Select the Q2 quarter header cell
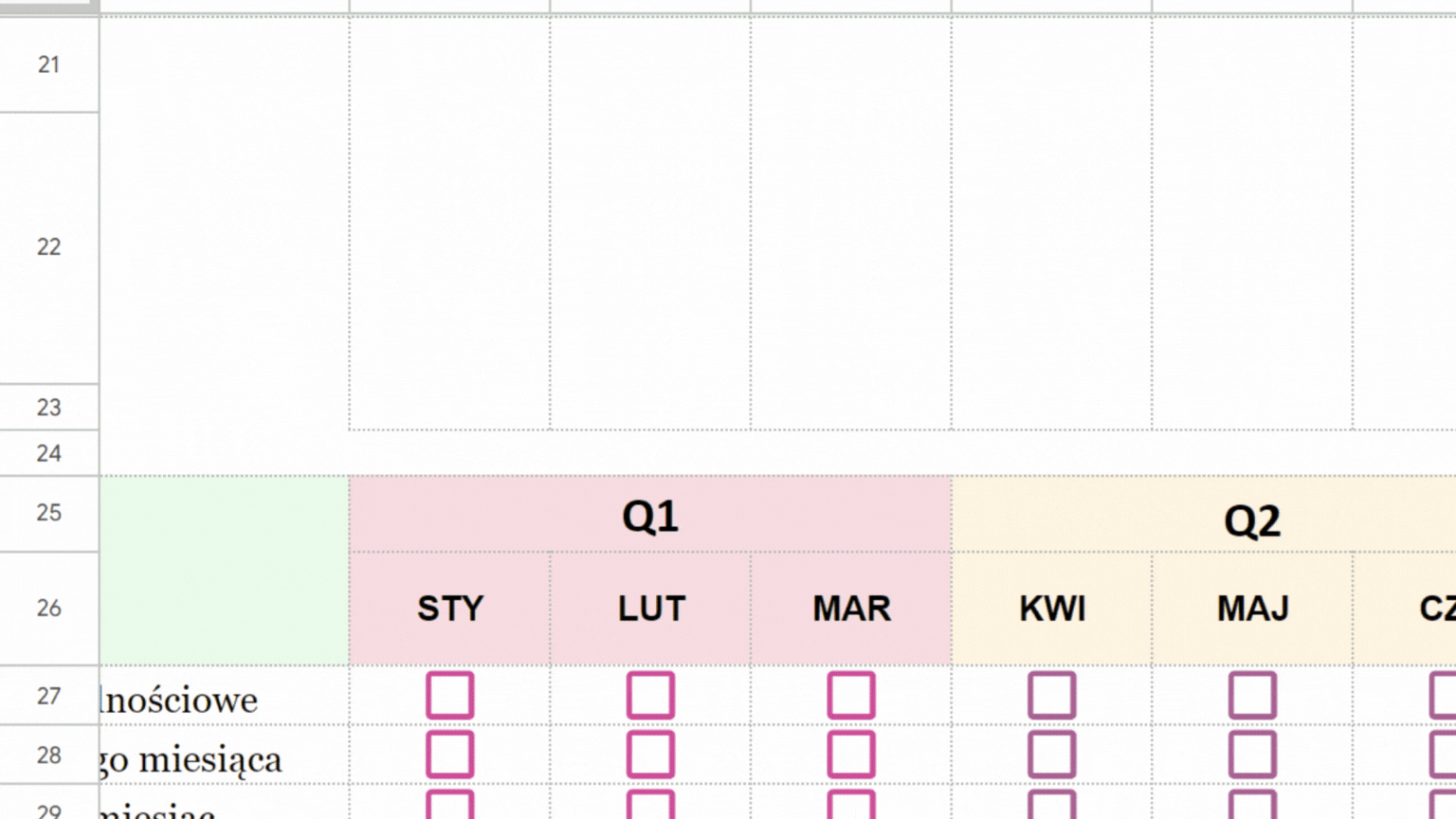This screenshot has width=1456, height=819. 1251,519
